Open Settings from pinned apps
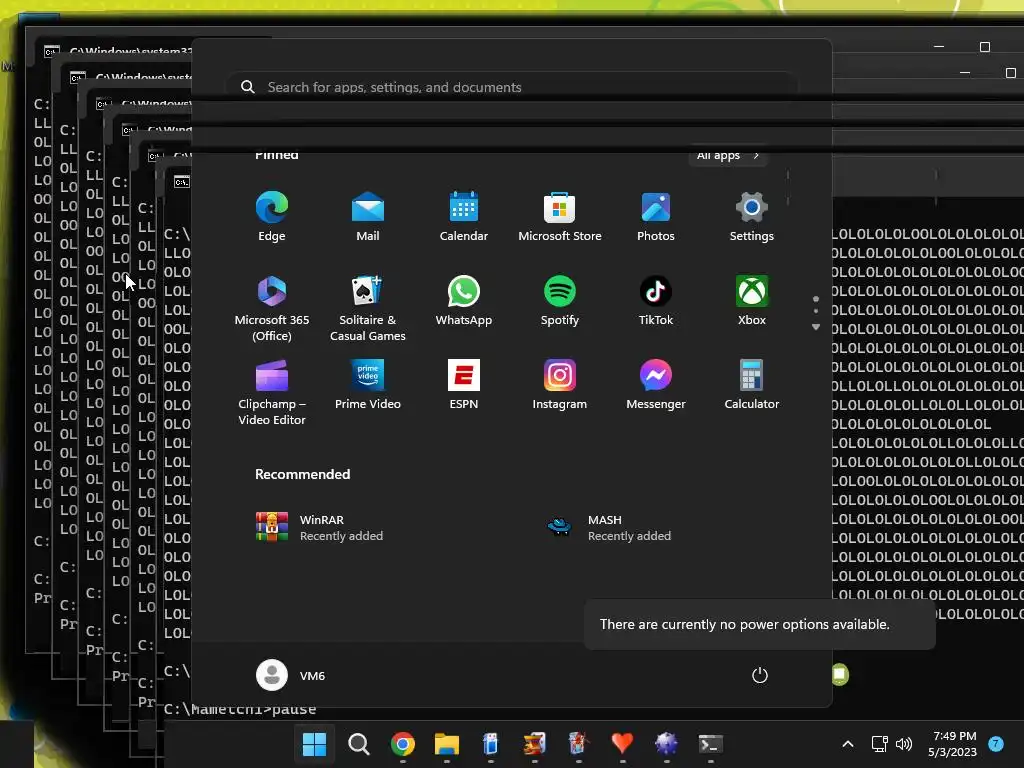Viewport: 1024px width, 768px height. [x=752, y=217]
